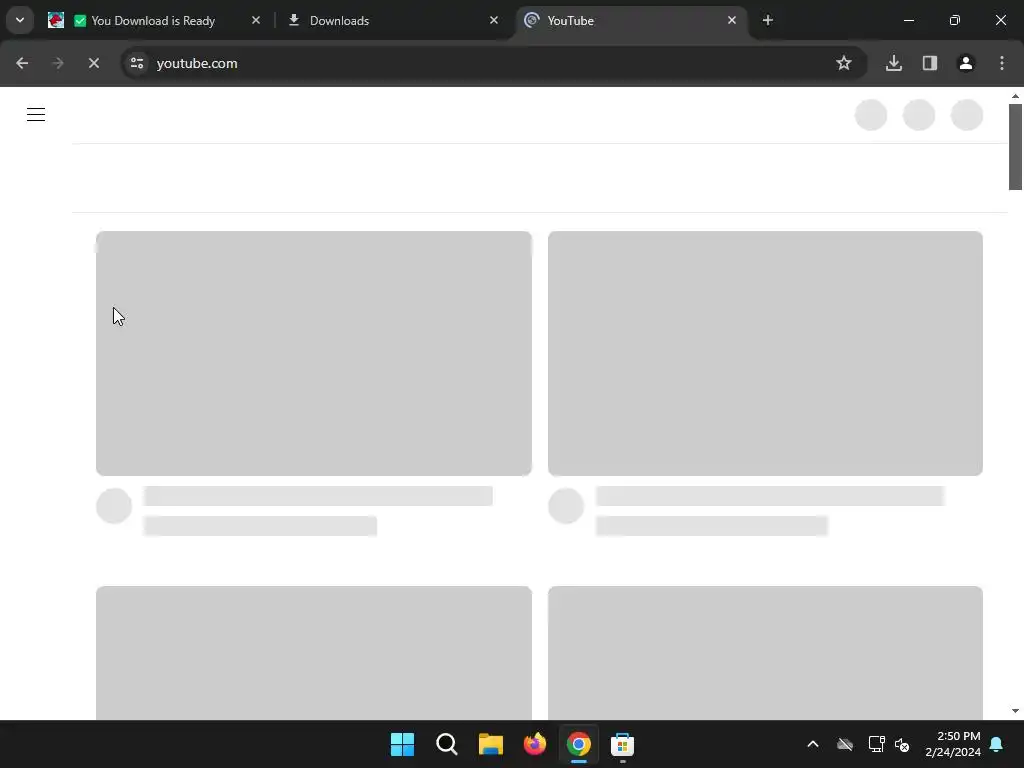Open the Chrome profile menu
This screenshot has width=1024, height=768.
(x=966, y=63)
